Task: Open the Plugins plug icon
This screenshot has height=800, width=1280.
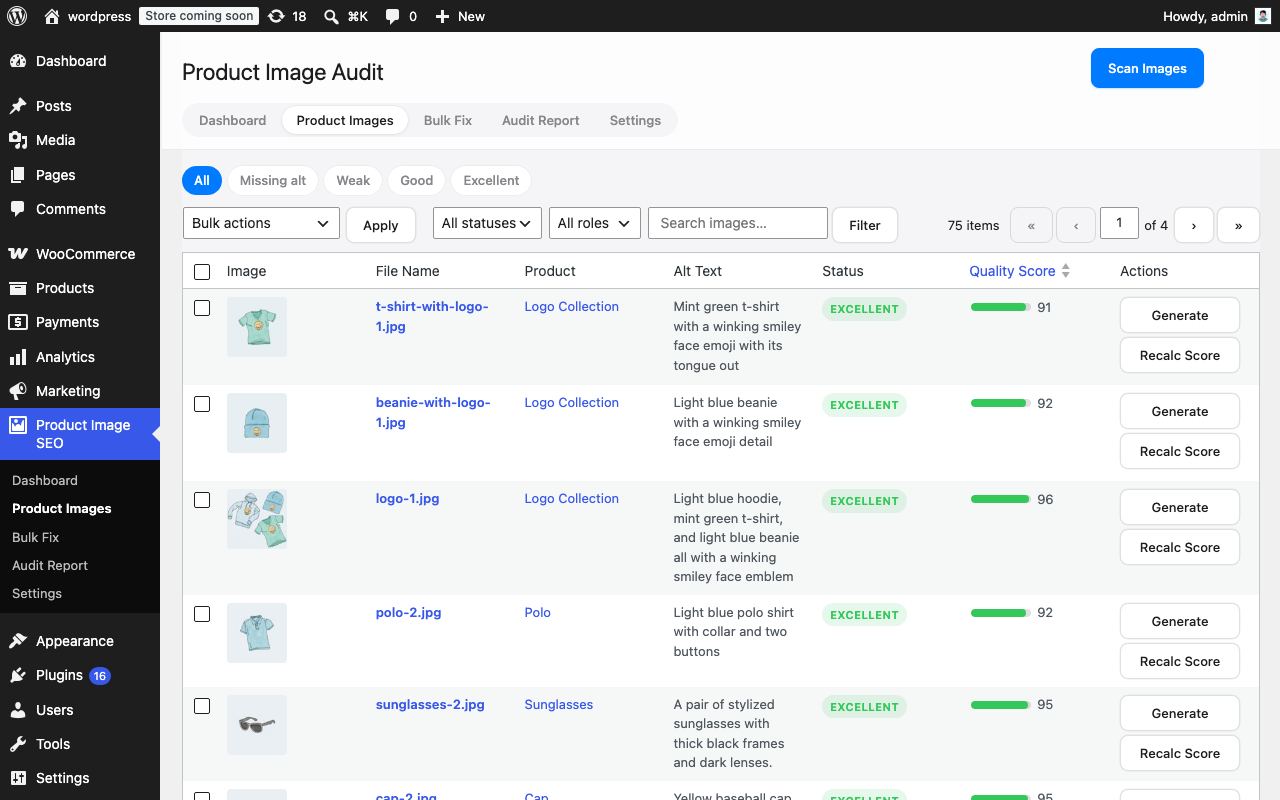Action: (18, 675)
